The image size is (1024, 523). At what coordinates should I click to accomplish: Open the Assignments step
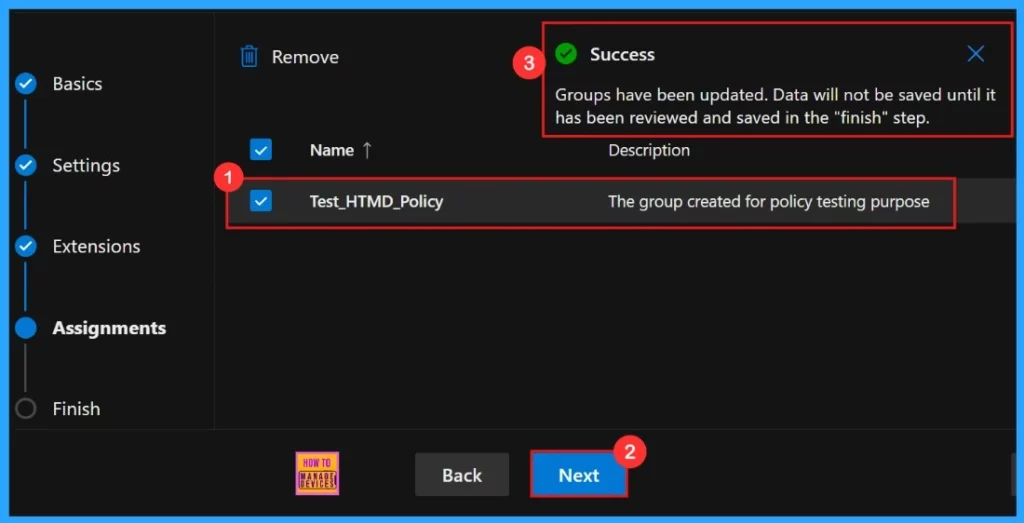[x=109, y=328]
